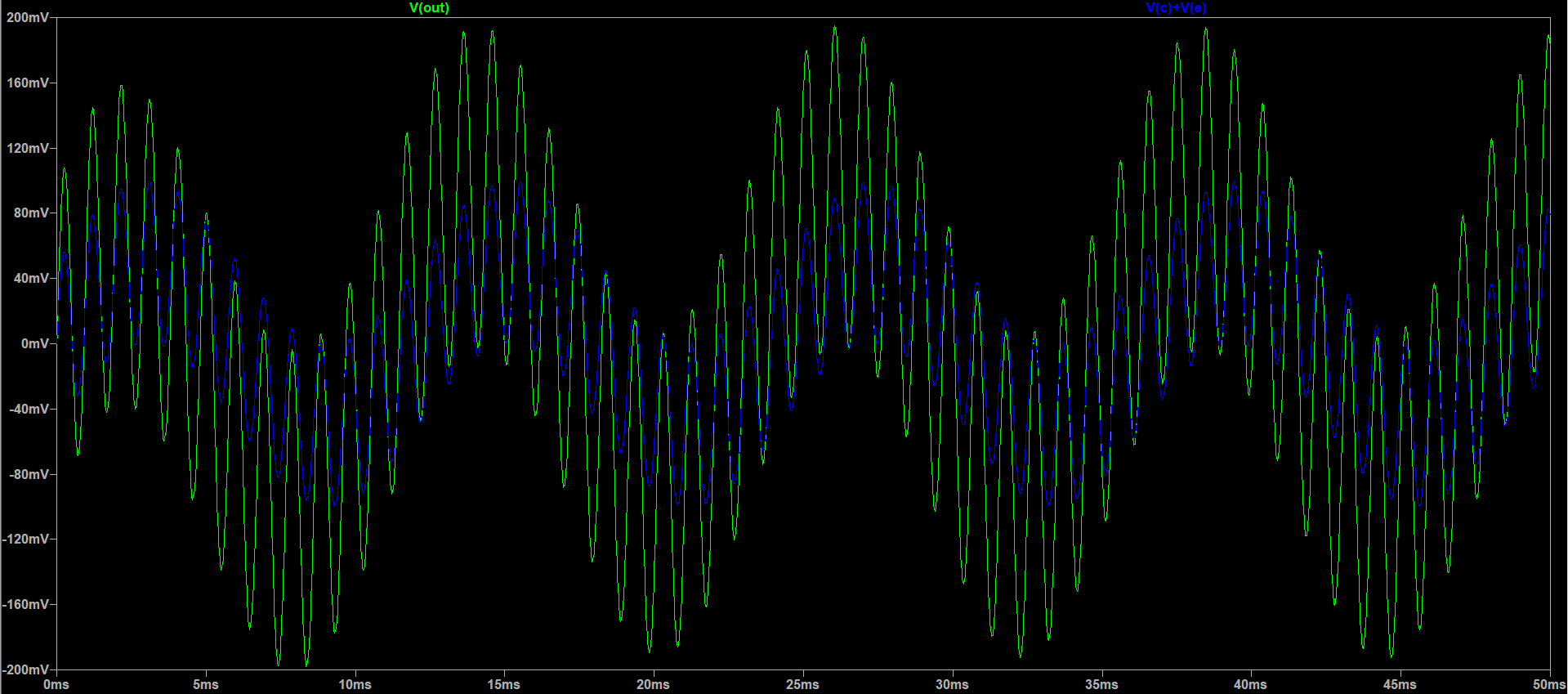The height and width of the screenshot is (694, 1568).
Task: Click the -200mV label on vertical axis
Action: (25, 669)
